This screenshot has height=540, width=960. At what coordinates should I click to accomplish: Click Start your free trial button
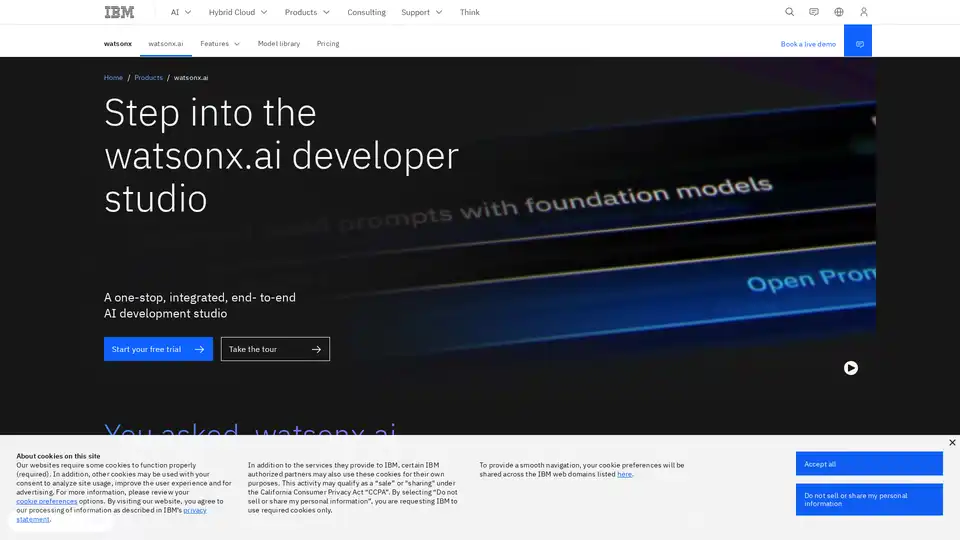pos(158,349)
